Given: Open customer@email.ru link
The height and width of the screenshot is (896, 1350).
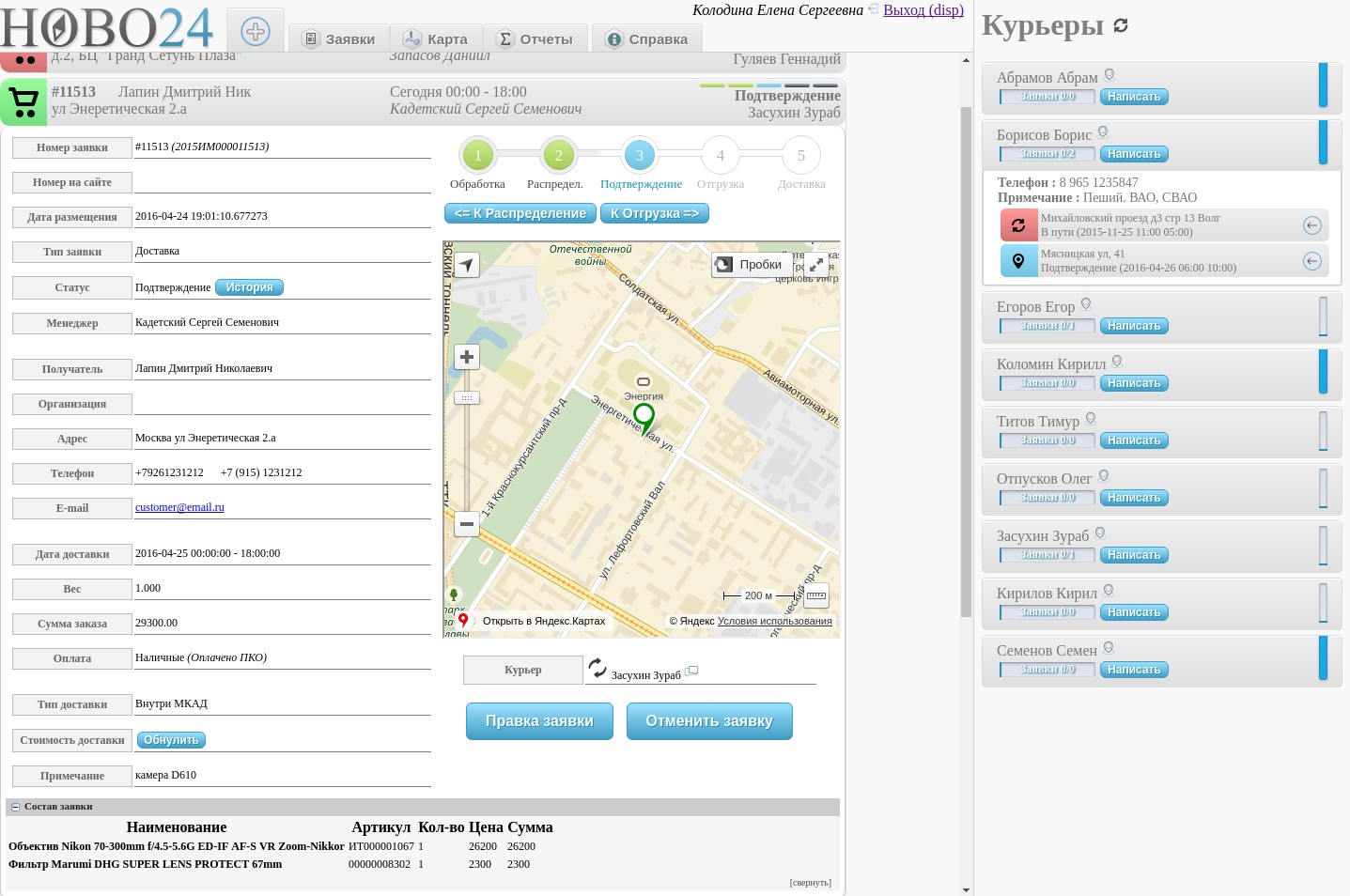Looking at the screenshot, I should [x=179, y=507].
